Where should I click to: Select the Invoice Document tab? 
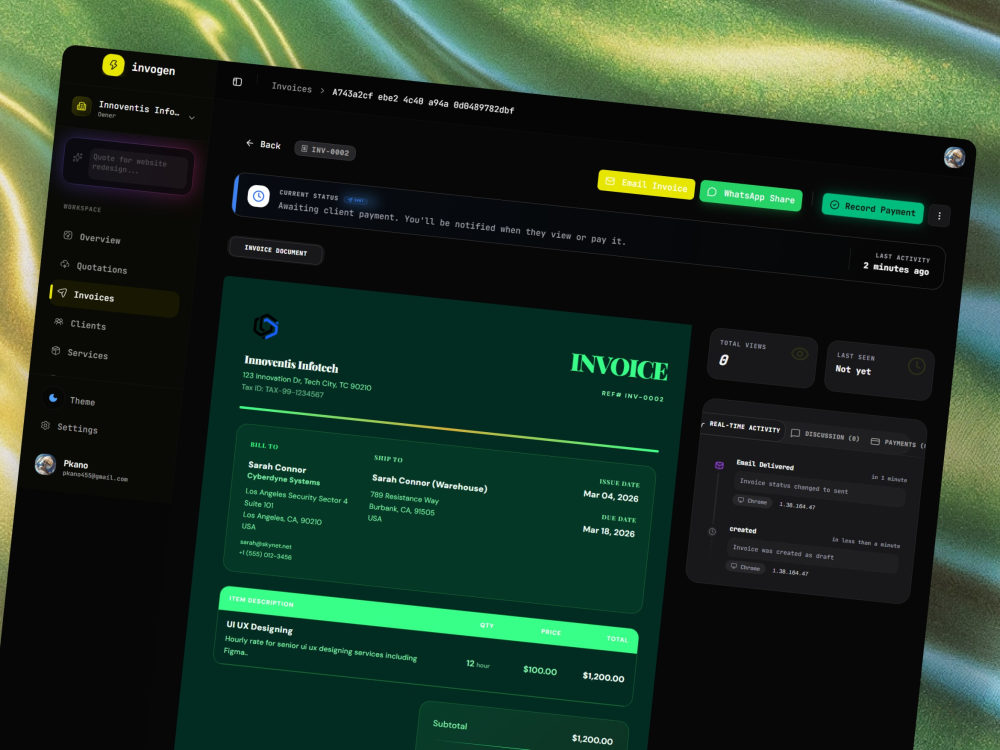click(x=276, y=251)
